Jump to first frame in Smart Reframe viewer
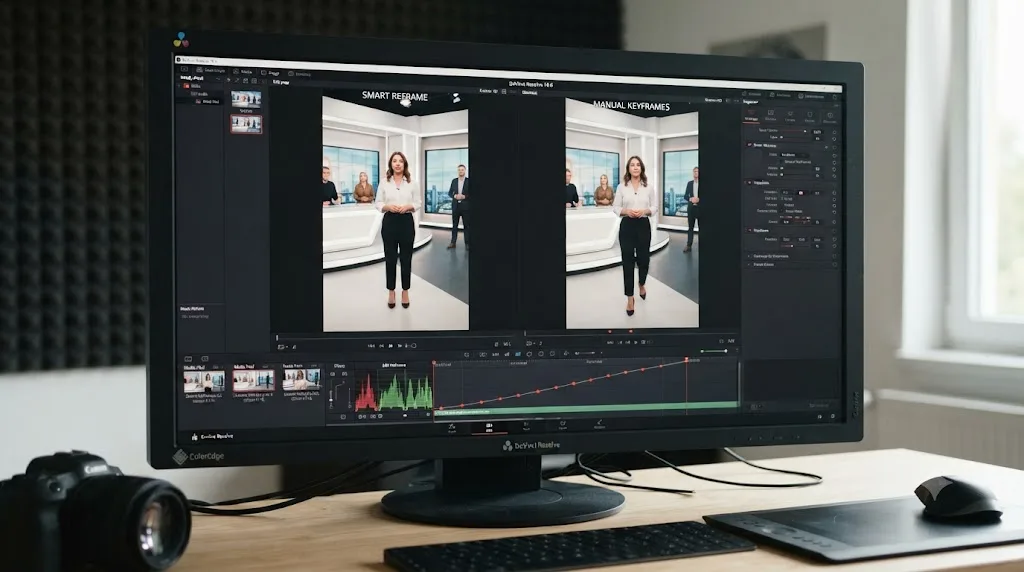Viewport: 1024px width, 572px height. click(x=371, y=345)
